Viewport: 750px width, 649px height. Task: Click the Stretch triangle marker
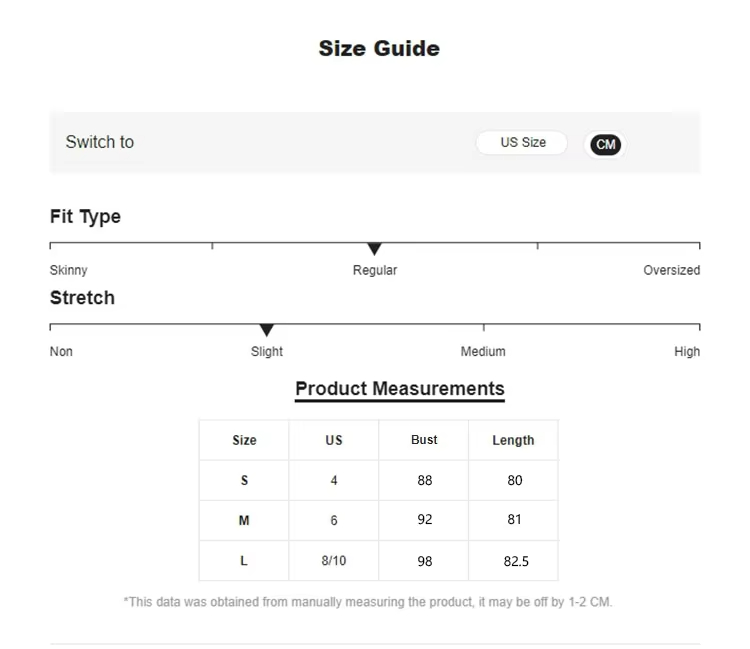(266, 330)
